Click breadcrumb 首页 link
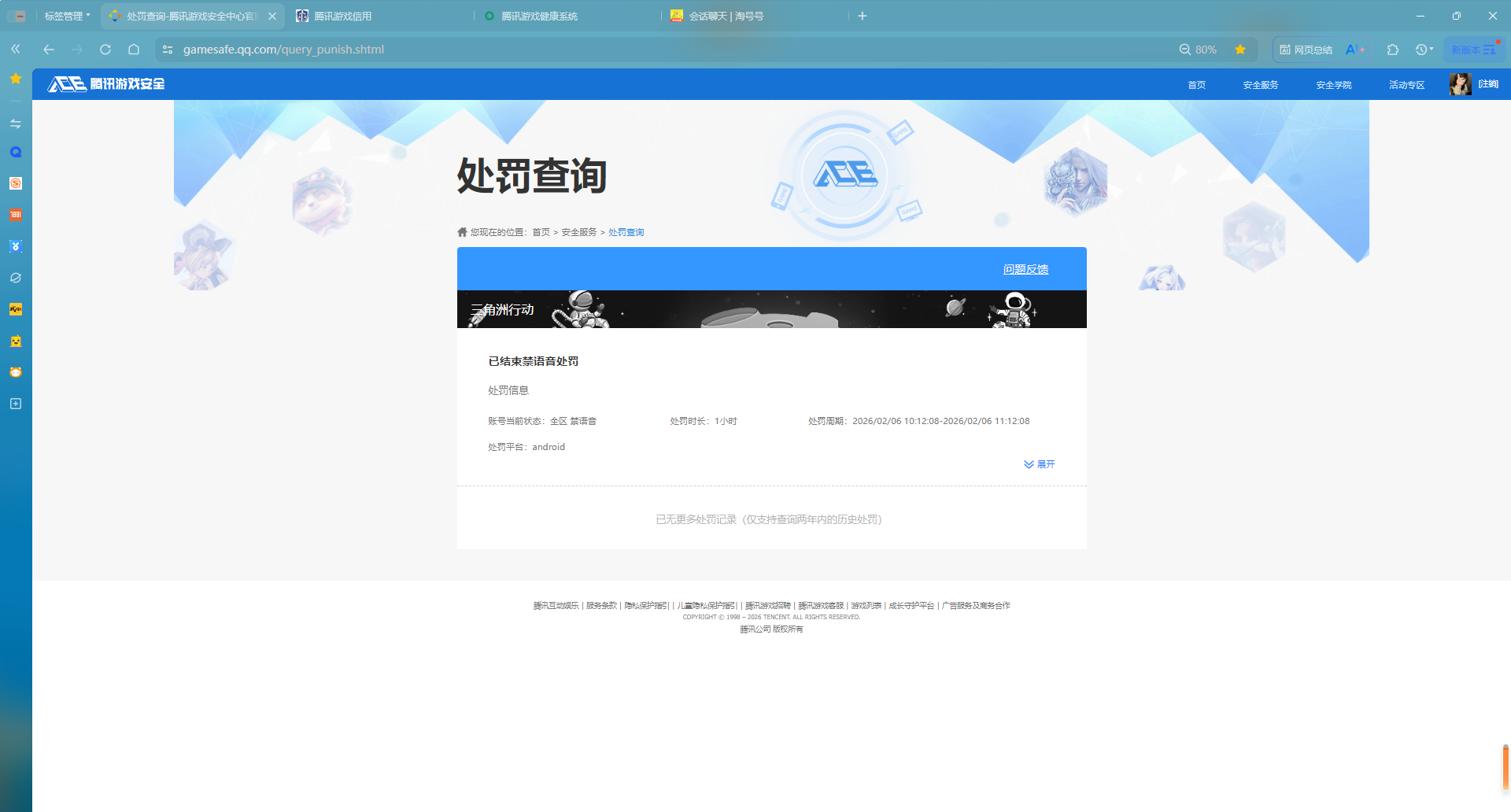The image size is (1511, 812). (541, 232)
